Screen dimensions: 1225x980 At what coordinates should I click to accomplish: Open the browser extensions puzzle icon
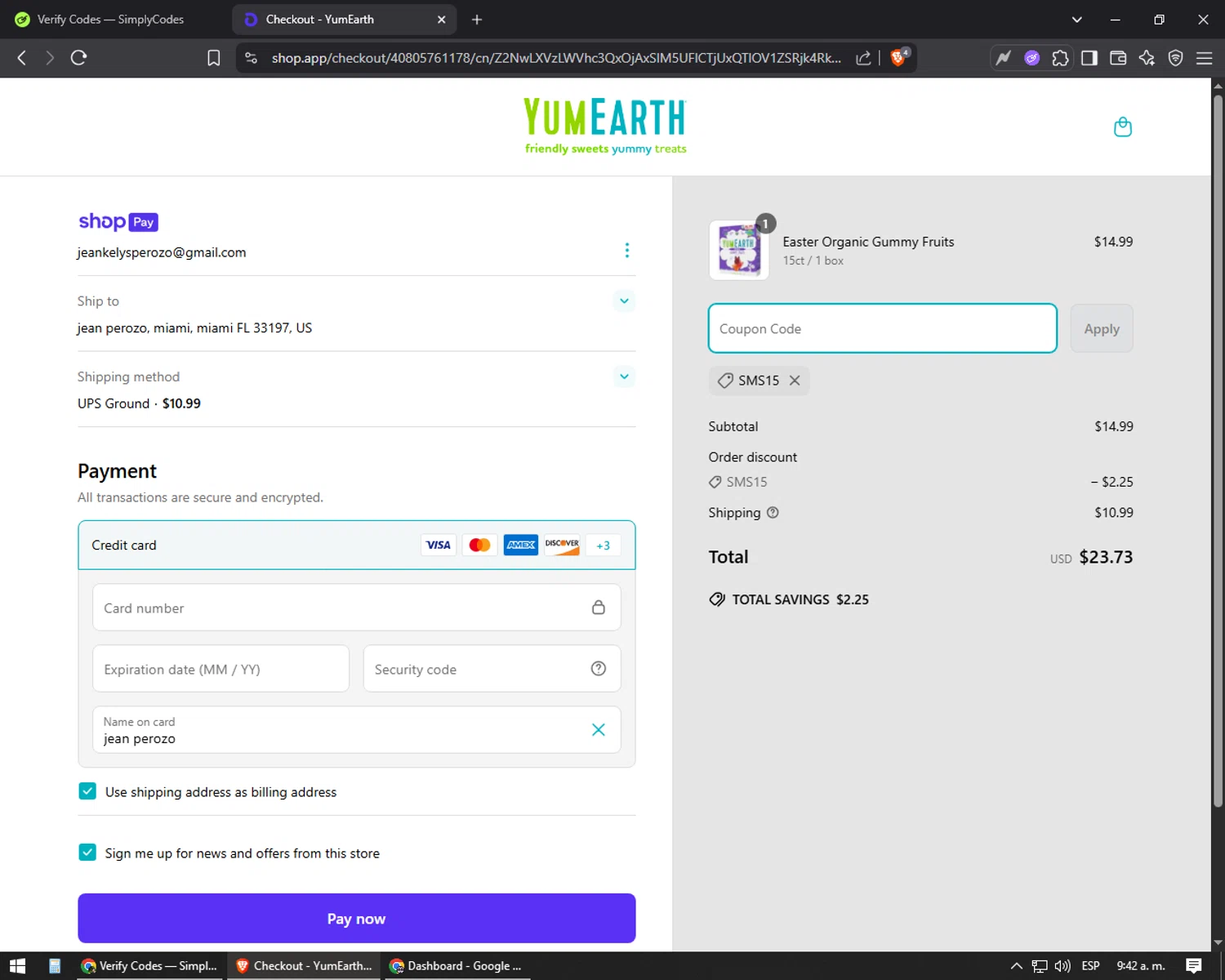1060,57
